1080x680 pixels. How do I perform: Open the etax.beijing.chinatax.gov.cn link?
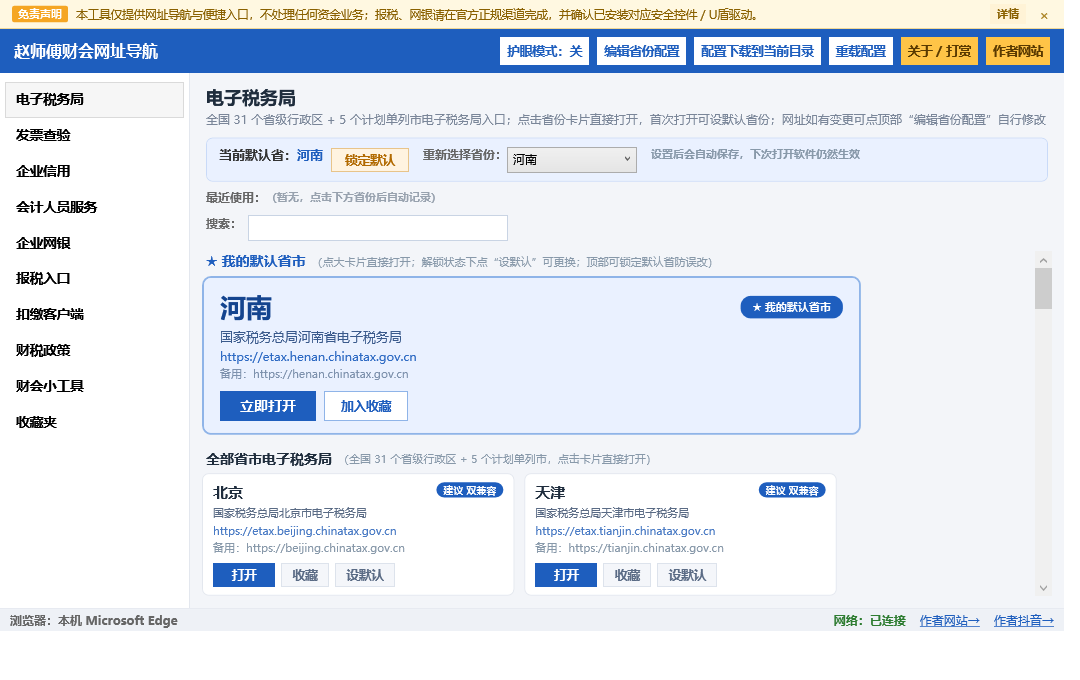coord(304,531)
